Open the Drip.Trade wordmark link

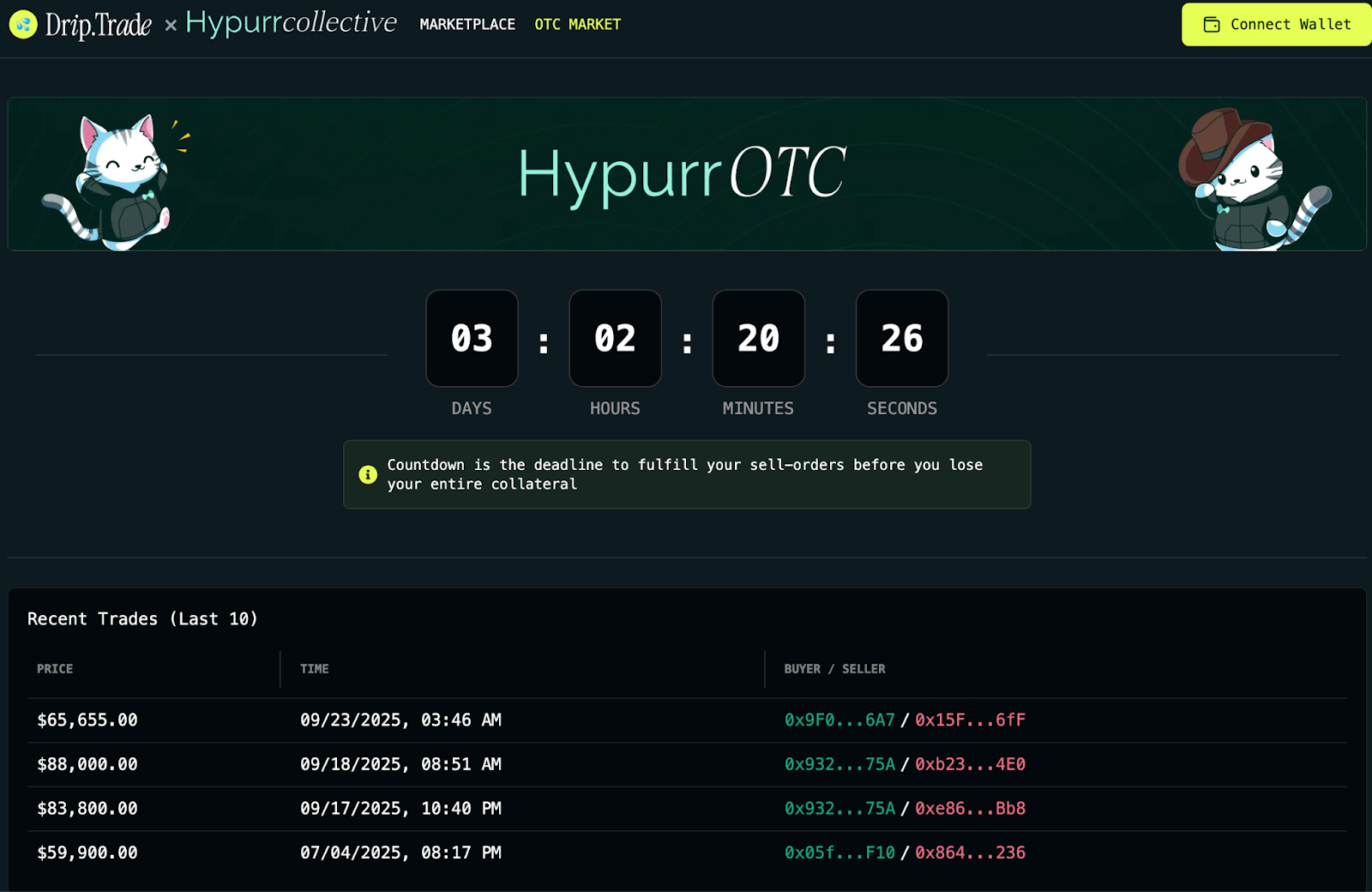tap(98, 25)
